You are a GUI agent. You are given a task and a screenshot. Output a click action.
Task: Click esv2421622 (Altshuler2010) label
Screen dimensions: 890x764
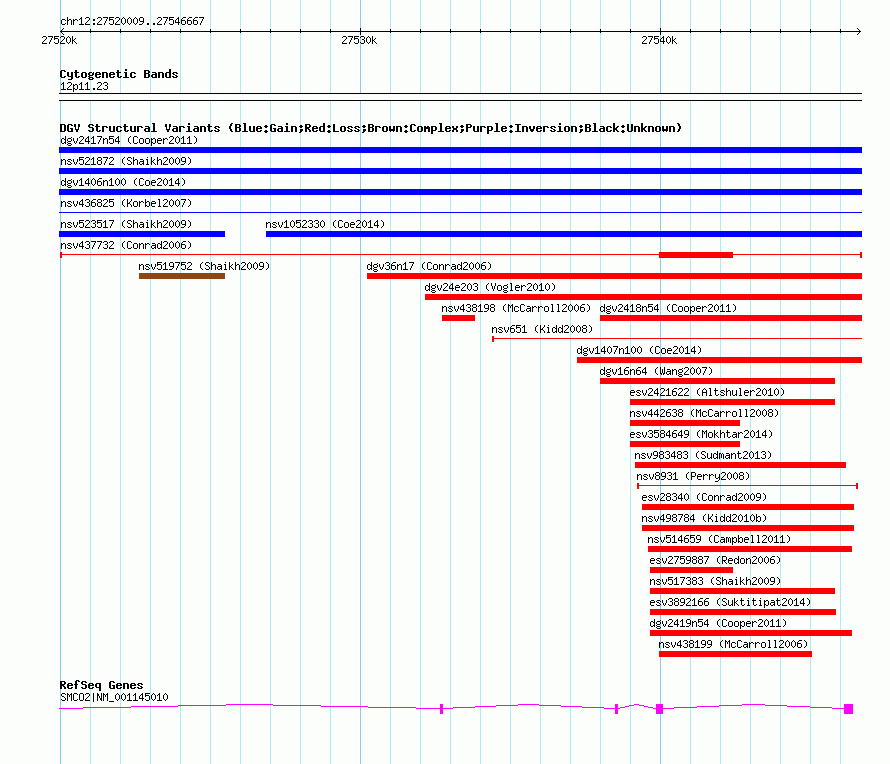point(707,392)
